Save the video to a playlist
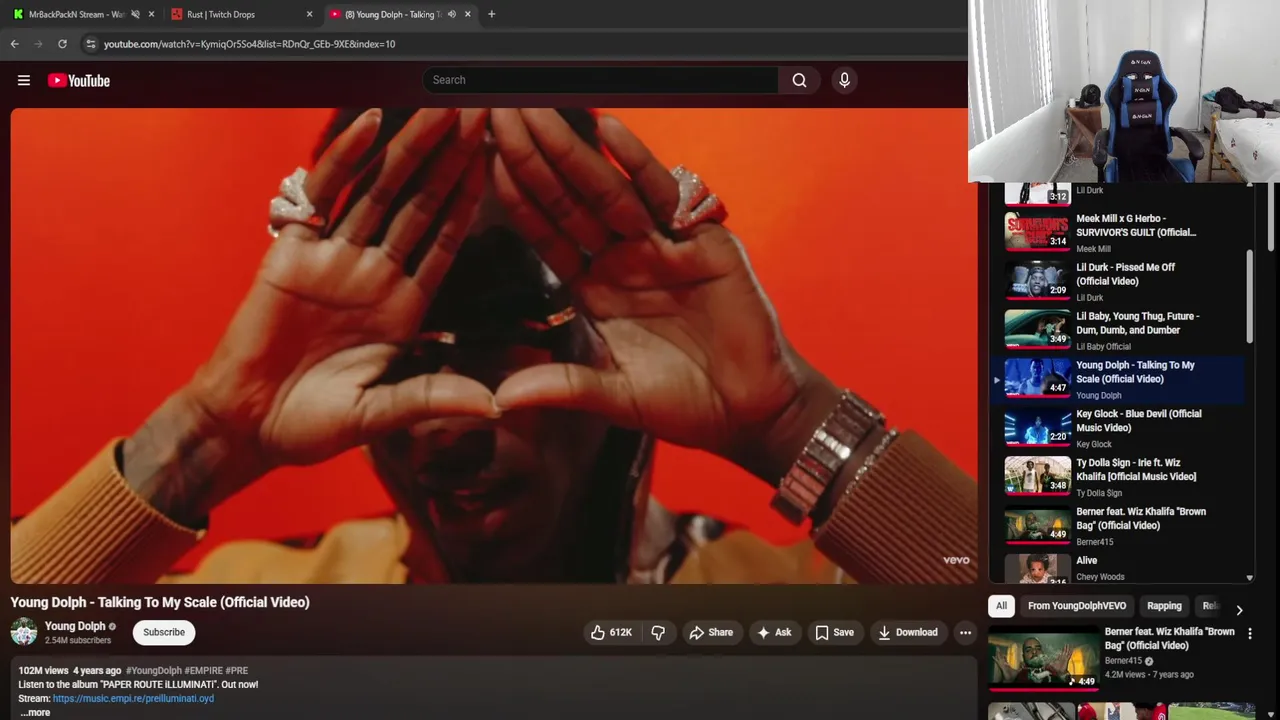The width and height of the screenshot is (1280, 720). [x=834, y=632]
